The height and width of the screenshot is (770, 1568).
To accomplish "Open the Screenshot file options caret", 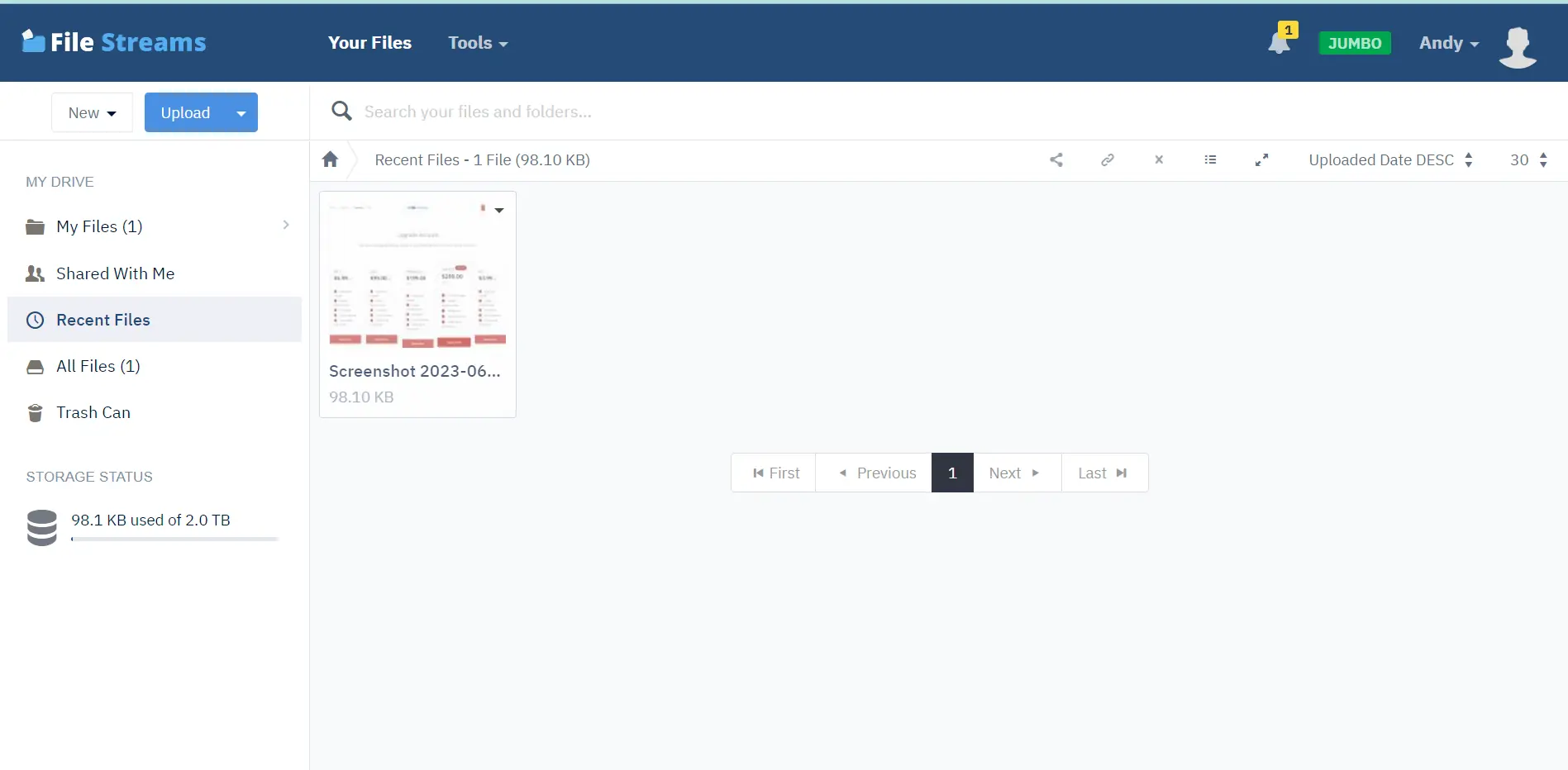I will (499, 210).
